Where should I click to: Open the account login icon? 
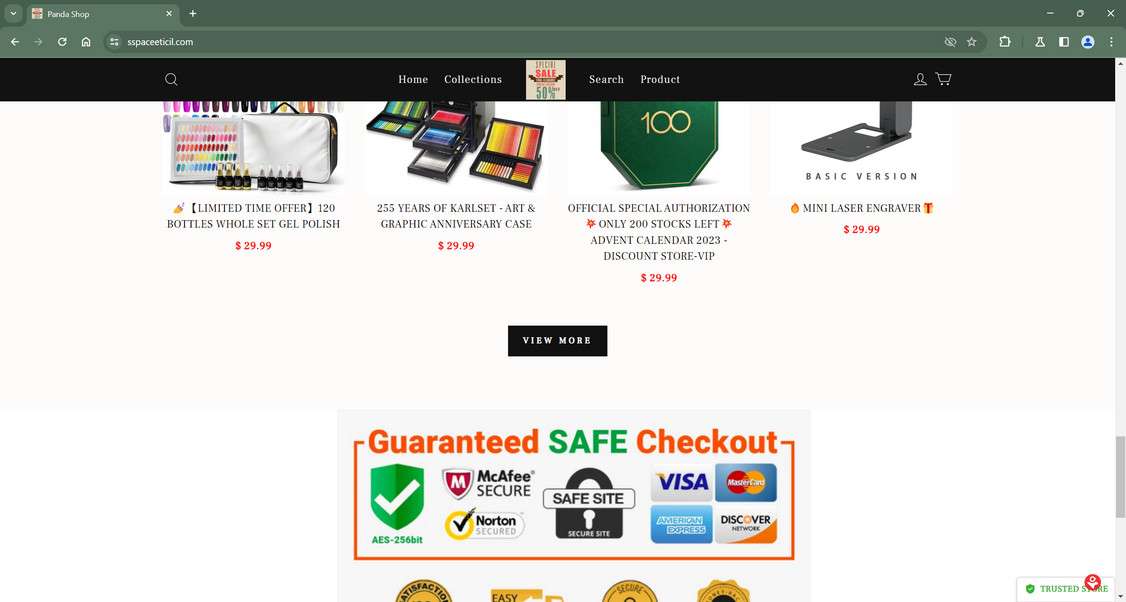point(920,79)
